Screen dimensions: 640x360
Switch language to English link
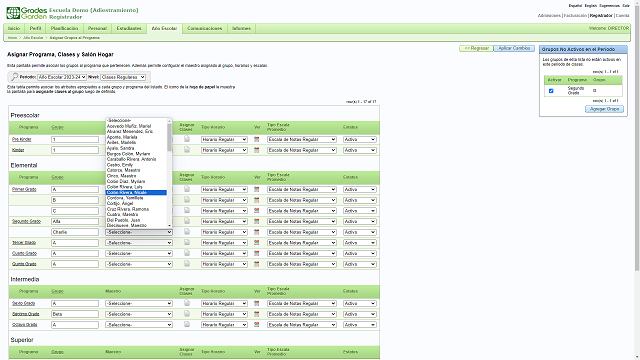(590, 6)
